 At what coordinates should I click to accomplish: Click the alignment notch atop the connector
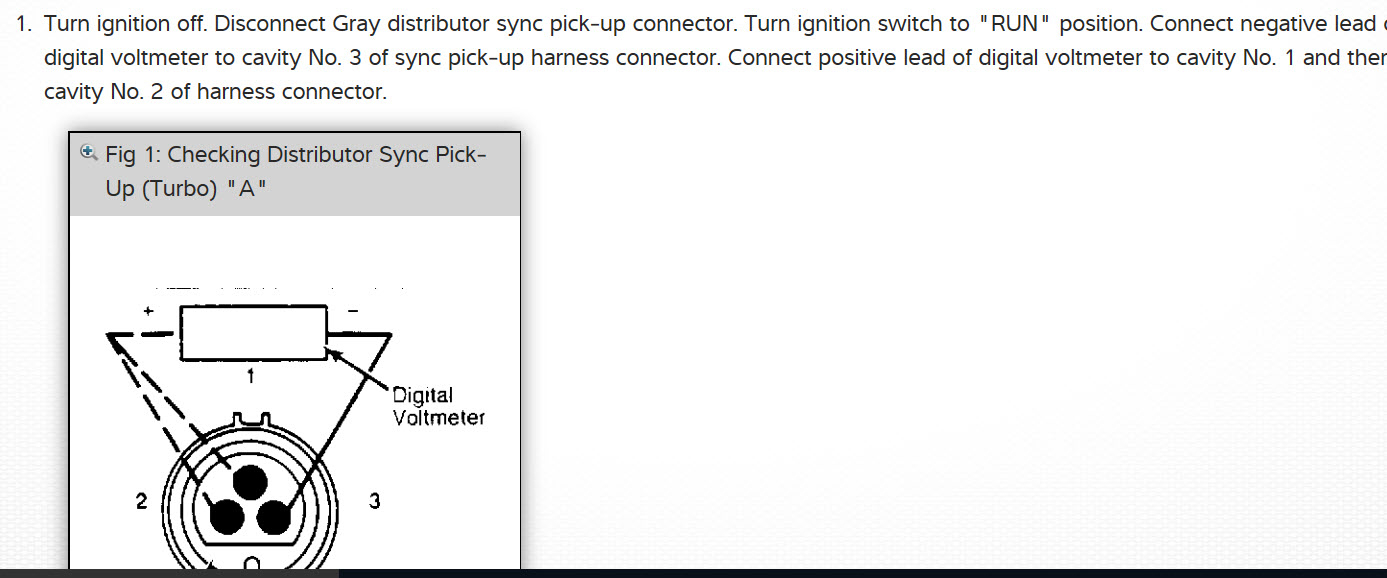click(x=251, y=420)
